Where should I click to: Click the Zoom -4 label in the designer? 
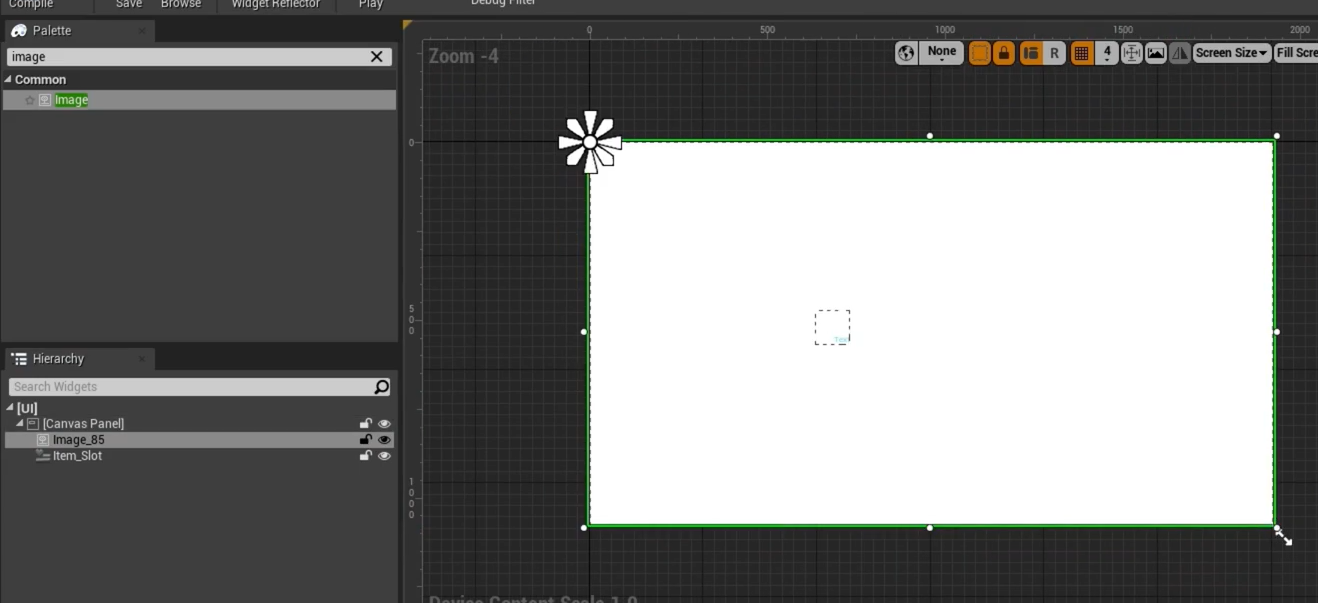click(464, 57)
